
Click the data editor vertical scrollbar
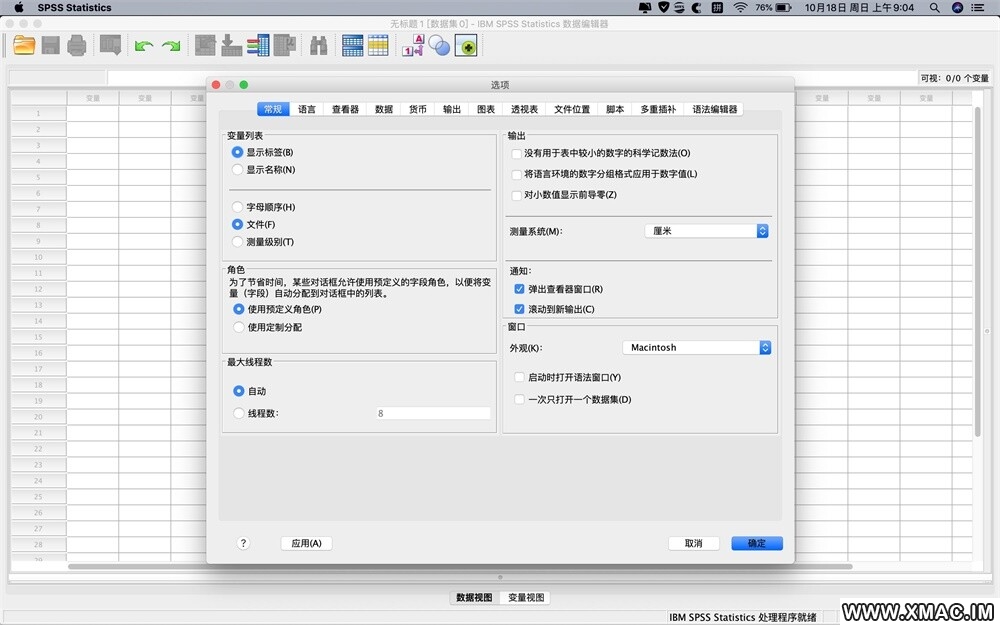978,272
